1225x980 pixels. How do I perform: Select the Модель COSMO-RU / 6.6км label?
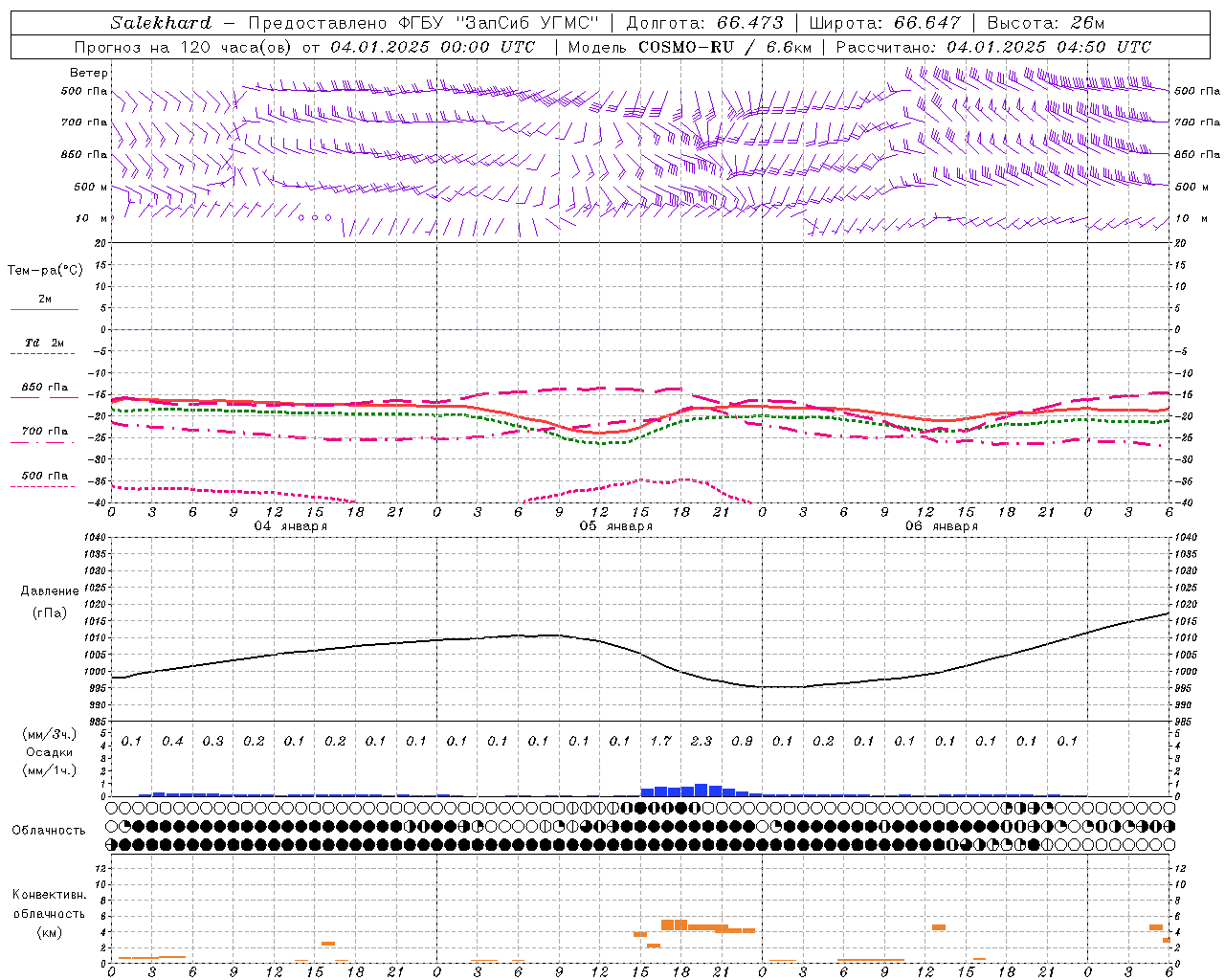pos(690,47)
